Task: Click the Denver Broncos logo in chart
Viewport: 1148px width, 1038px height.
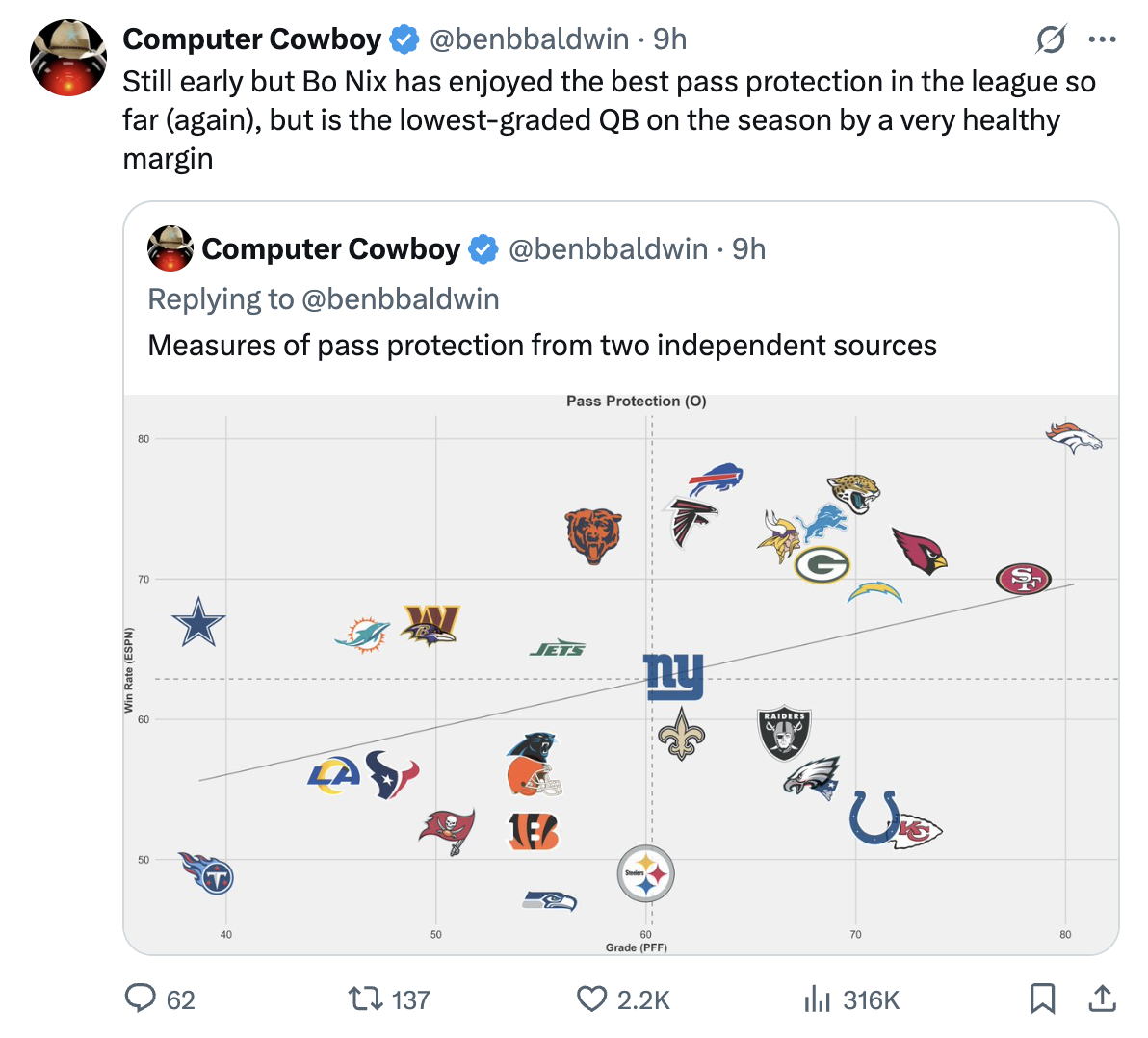Action: click(1073, 437)
